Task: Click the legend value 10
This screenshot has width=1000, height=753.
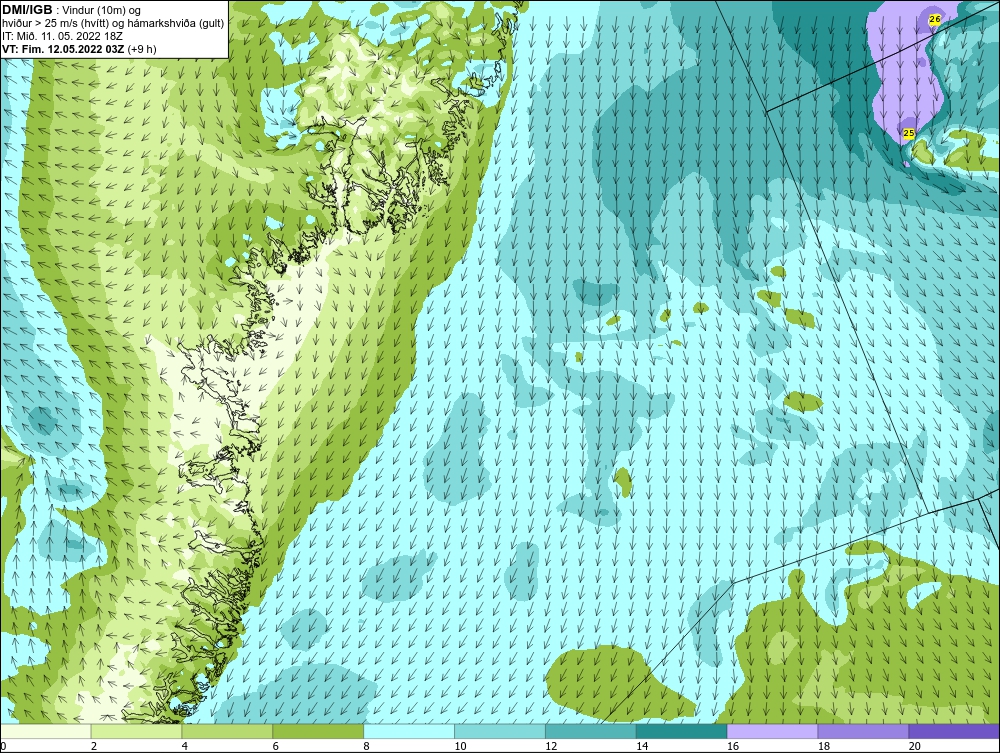Action: pos(460,746)
